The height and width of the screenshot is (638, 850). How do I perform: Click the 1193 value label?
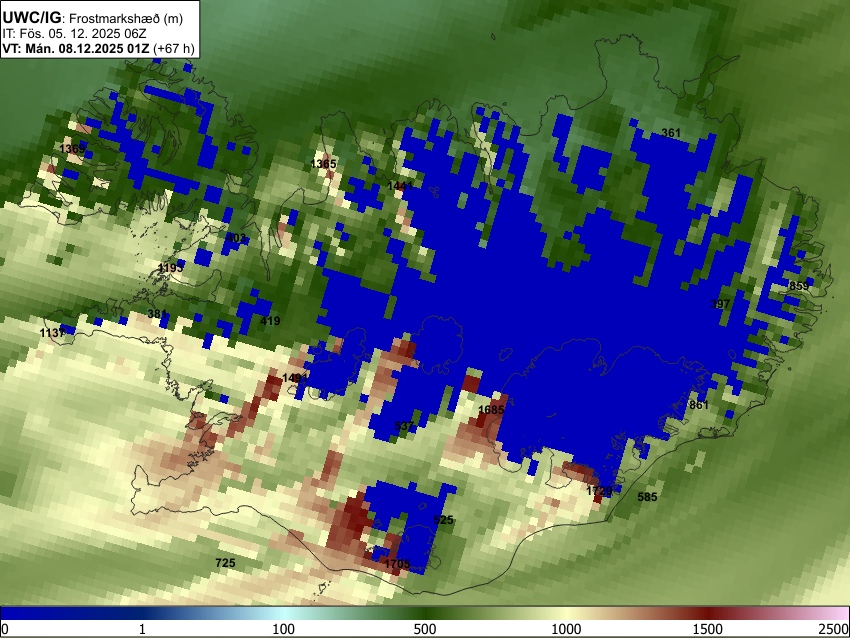click(x=171, y=268)
